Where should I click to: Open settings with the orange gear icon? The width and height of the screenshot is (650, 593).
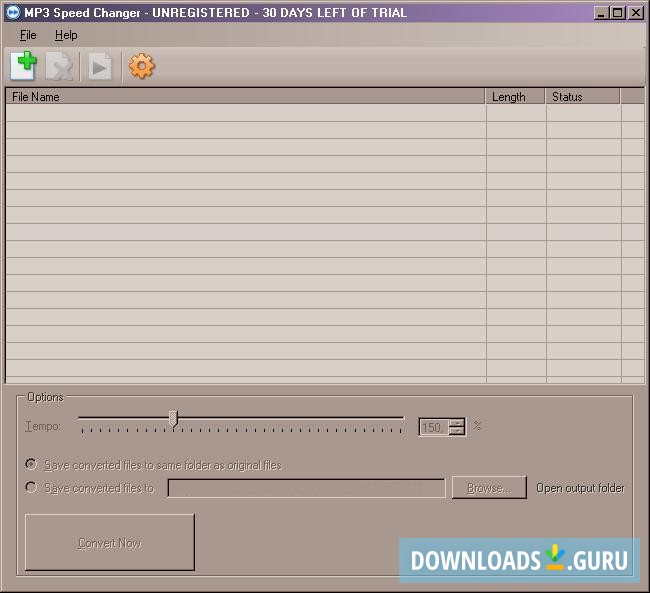tap(141, 66)
